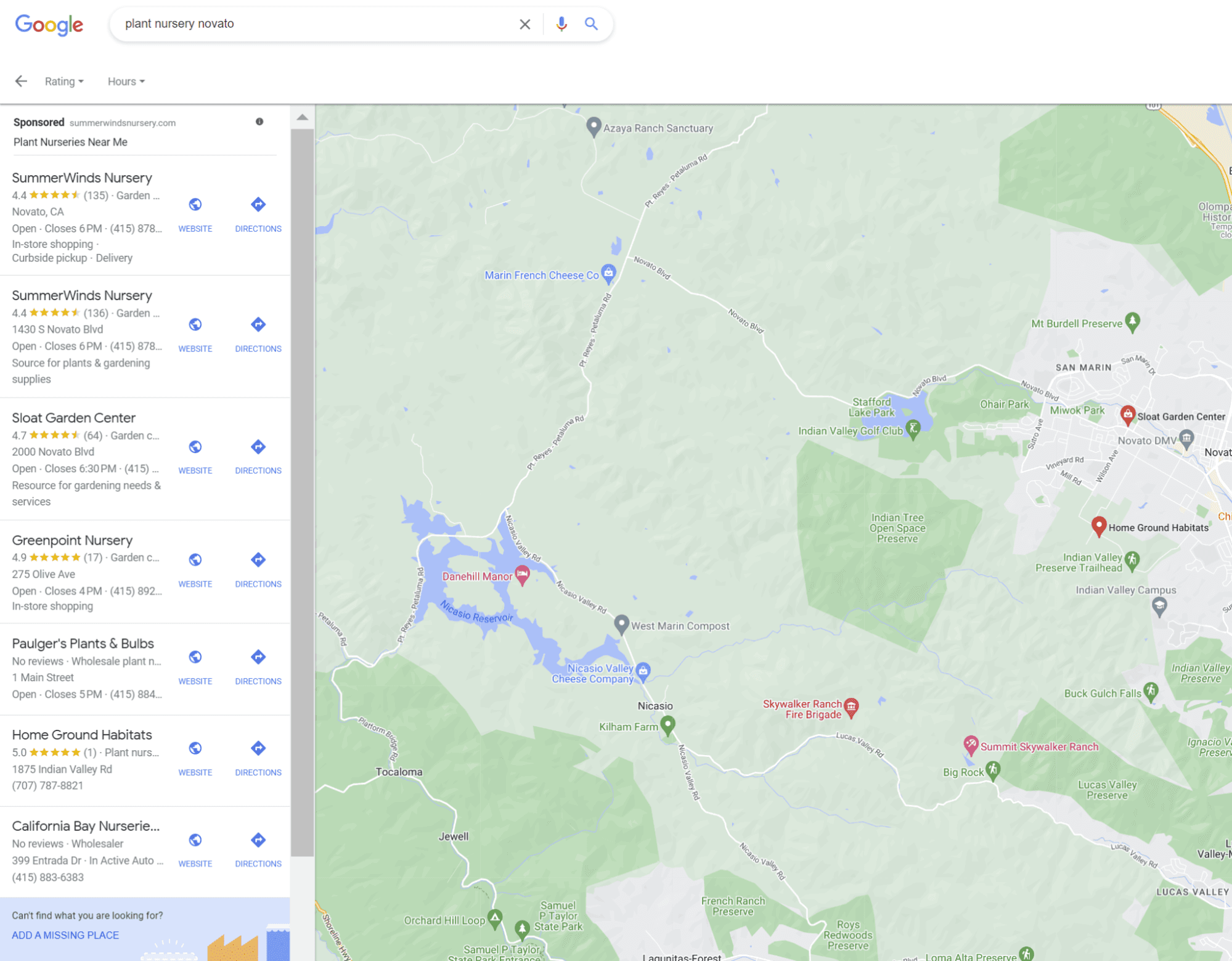This screenshot has height=961, width=1232.
Task: Open Sloat Garden Center website globe icon
Action: (x=195, y=448)
